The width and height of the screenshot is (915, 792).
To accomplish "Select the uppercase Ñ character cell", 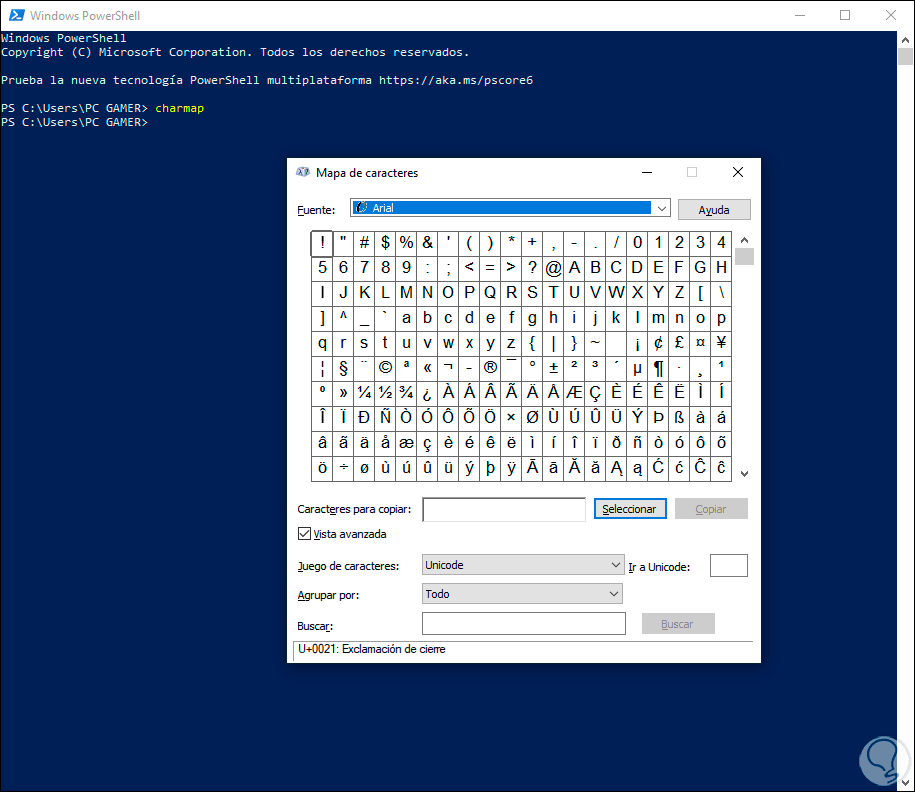I will coord(385,418).
